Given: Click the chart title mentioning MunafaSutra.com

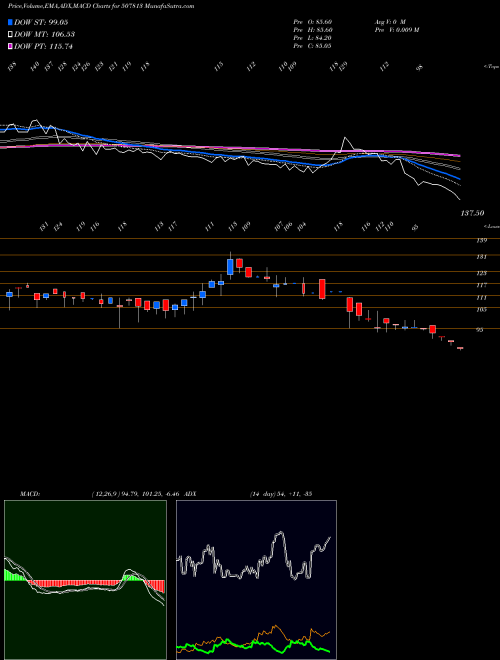Looking at the screenshot, I should [101, 7].
